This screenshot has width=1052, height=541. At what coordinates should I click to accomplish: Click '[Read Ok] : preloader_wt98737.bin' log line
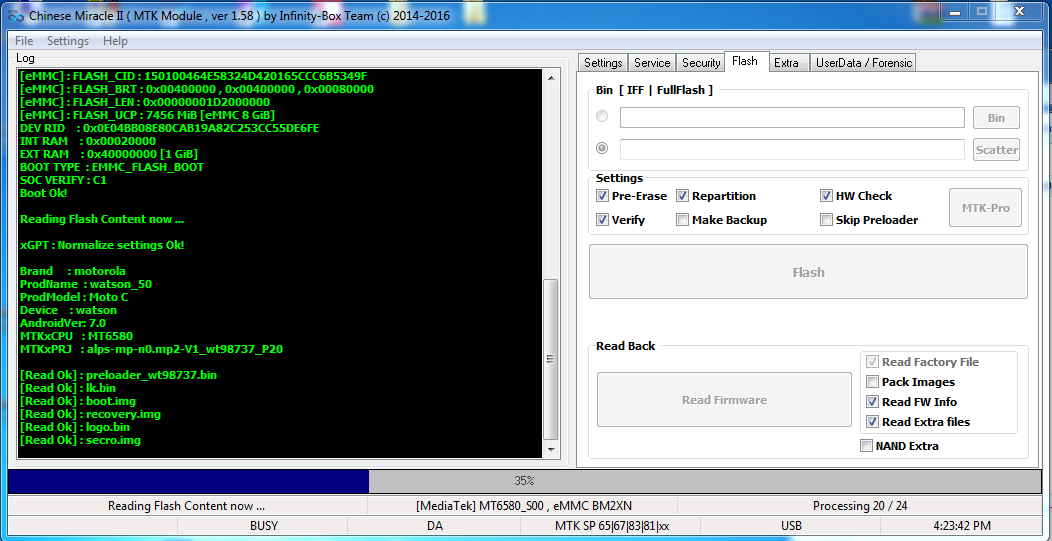pyautogui.click(x=119, y=375)
